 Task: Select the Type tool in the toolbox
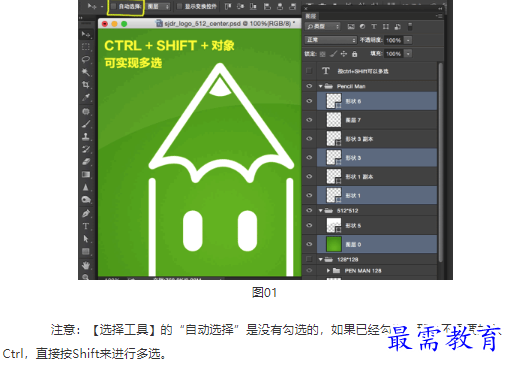[x=86, y=226]
